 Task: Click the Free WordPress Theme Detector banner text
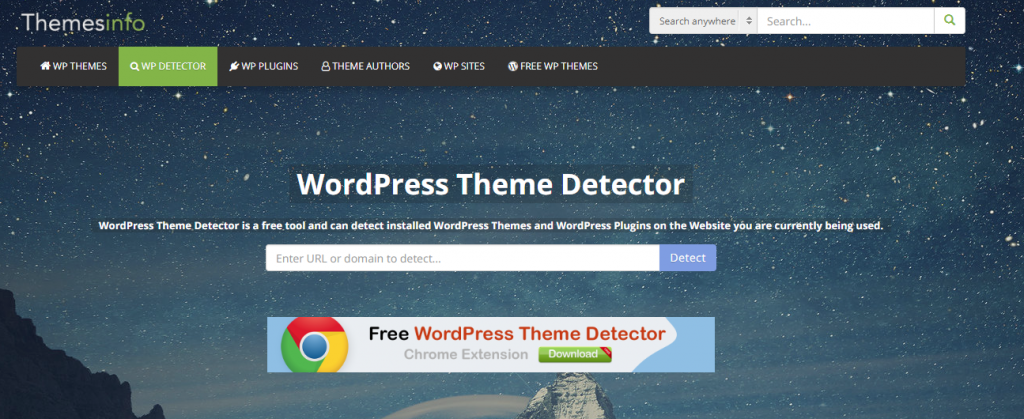click(x=517, y=334)
